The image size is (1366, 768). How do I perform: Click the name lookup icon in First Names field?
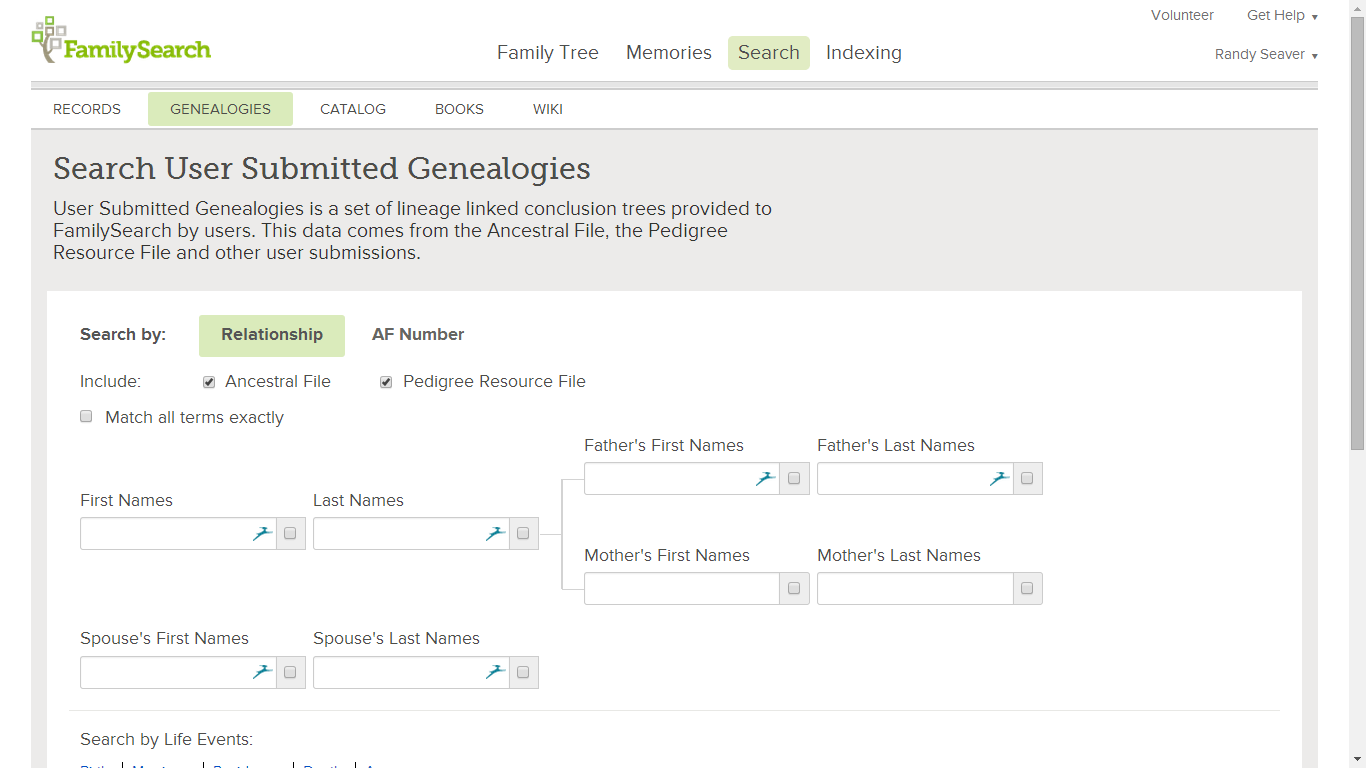pos(261,533)
